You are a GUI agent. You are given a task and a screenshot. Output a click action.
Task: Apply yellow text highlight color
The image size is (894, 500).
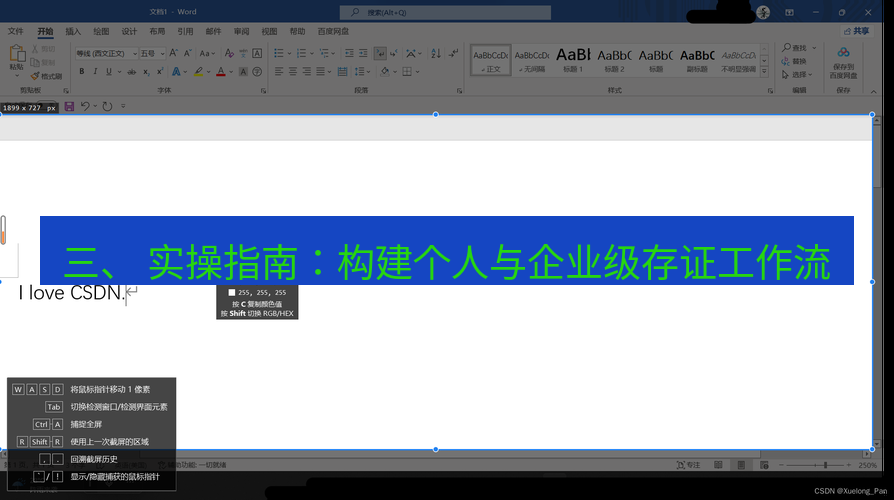(x=198, y=71)
